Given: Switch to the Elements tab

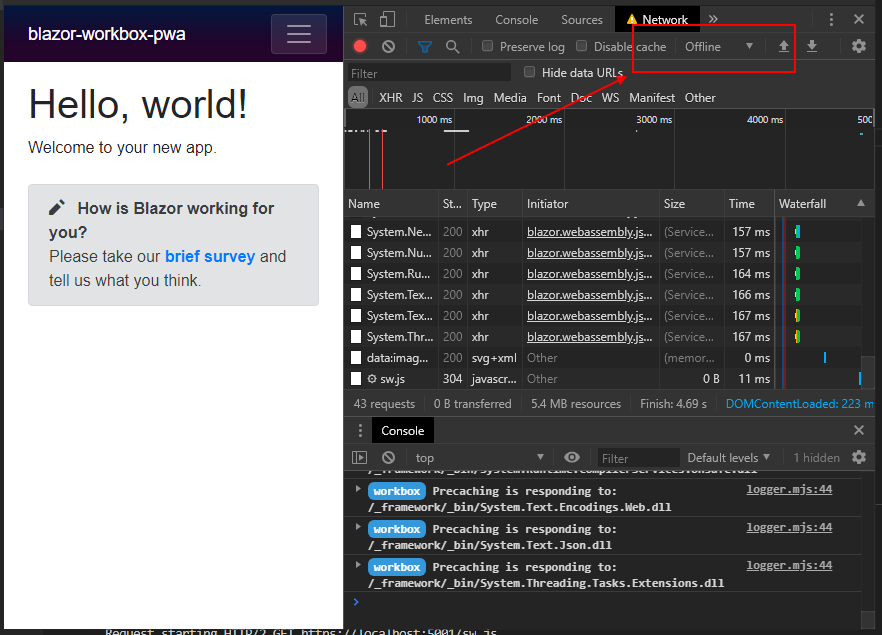Looking at the screenshot, I should [448, 20].
